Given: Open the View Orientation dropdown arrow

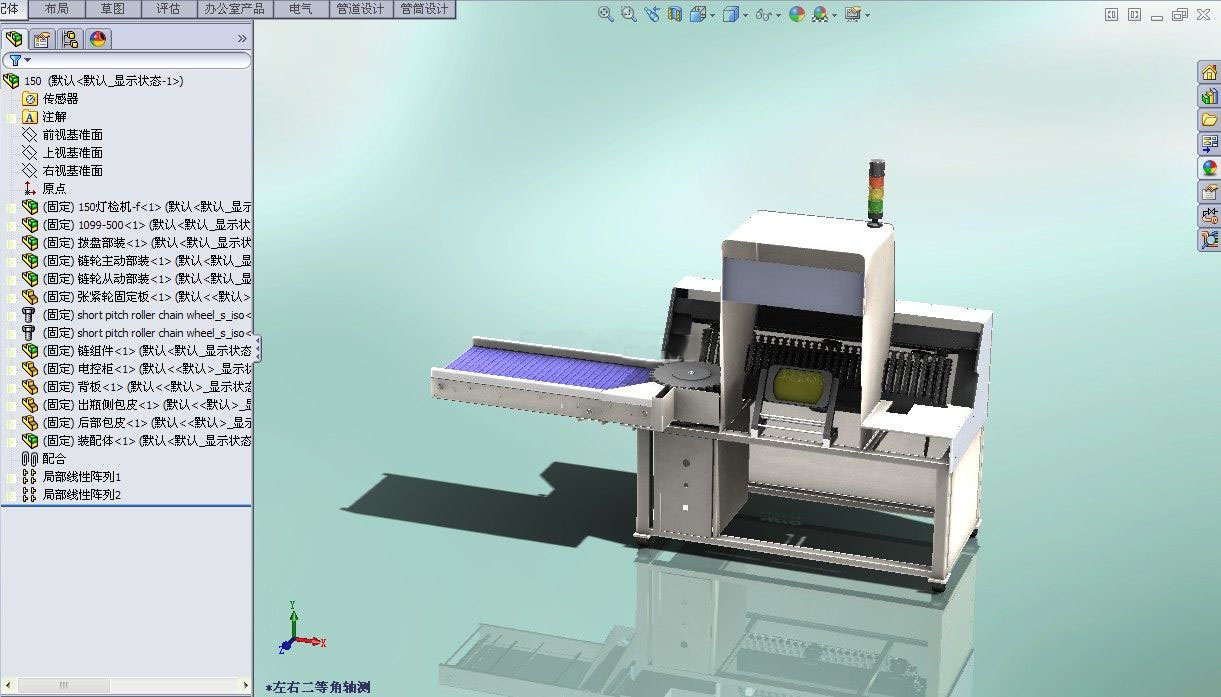Looking at the screenshot, I should [x=712, y=15].
